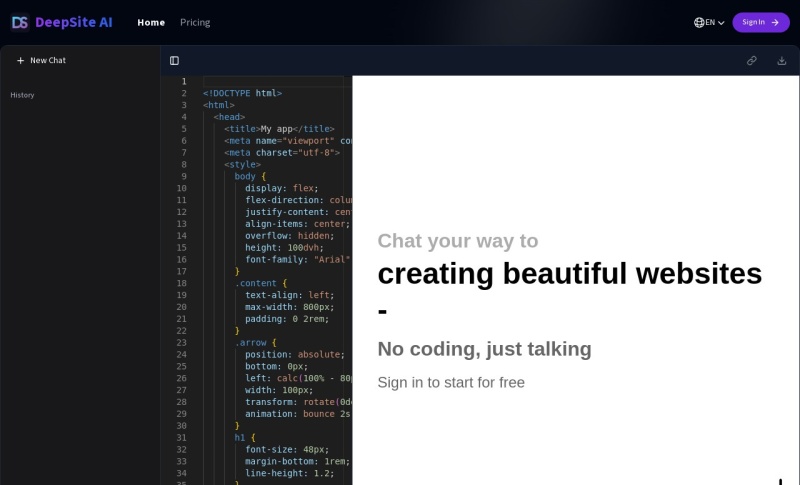Toggle the sidebar panel icon
This screenshot has width=800, height=485.
click(174, 61)
